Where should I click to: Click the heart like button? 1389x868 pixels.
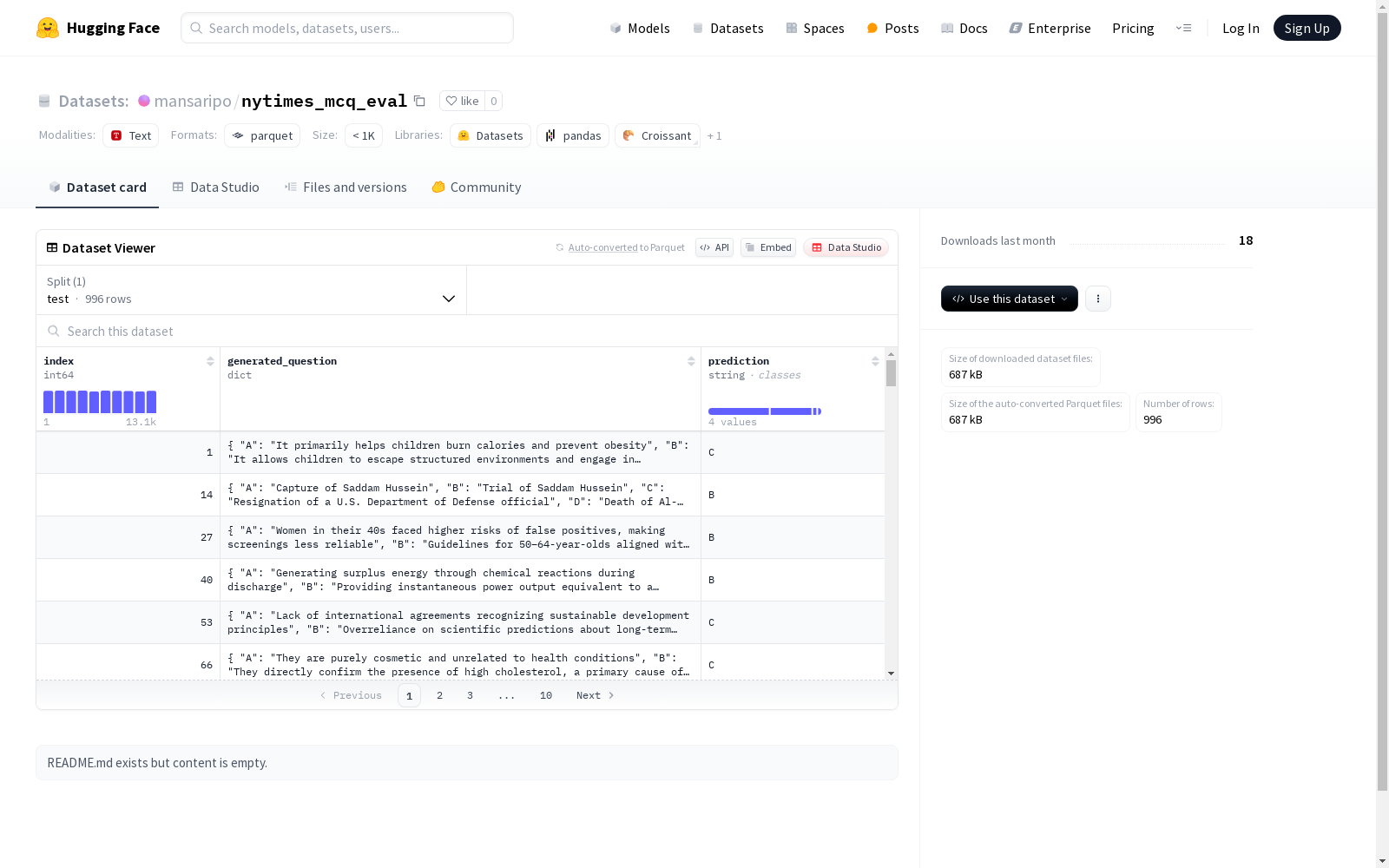click(x=462, y=101)
